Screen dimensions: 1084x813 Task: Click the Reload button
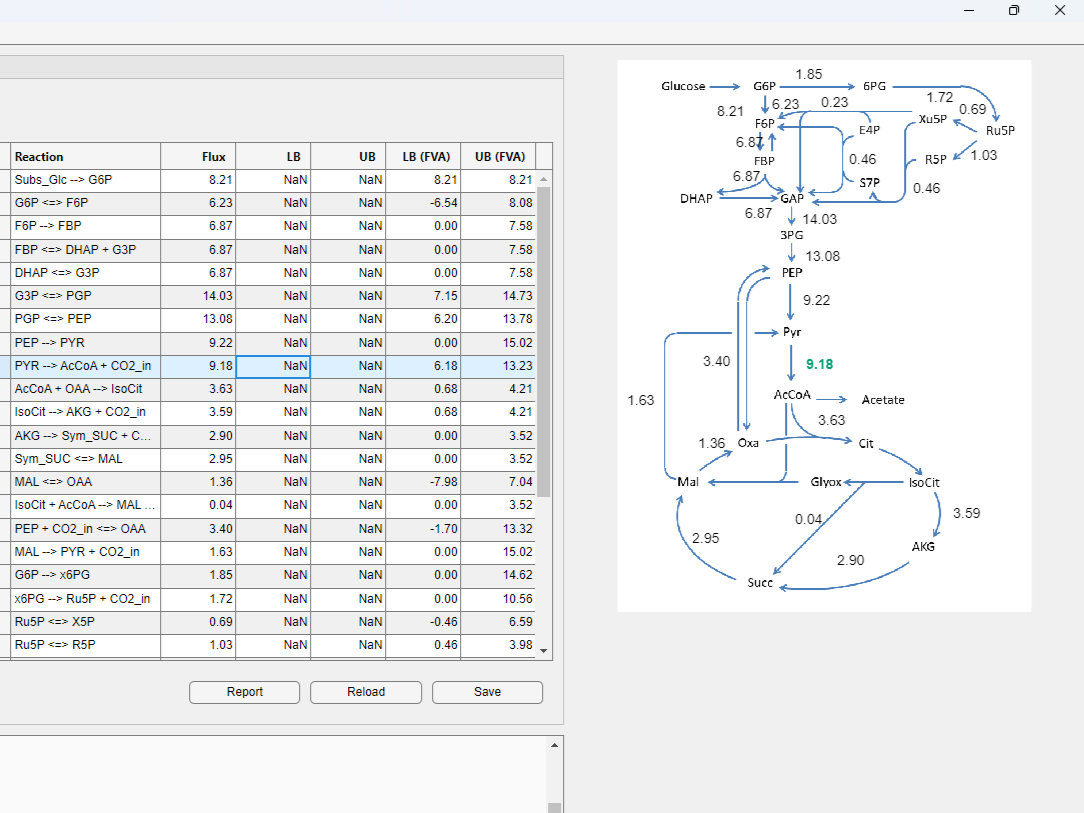[365, 692]
